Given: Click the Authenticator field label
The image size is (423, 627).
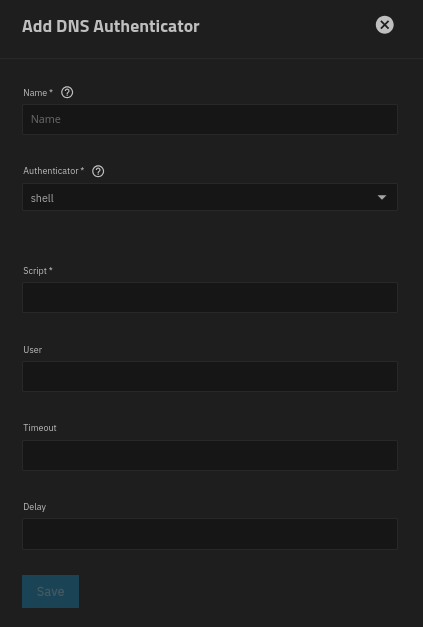Looking at the screenshot, I should point(51,171).
